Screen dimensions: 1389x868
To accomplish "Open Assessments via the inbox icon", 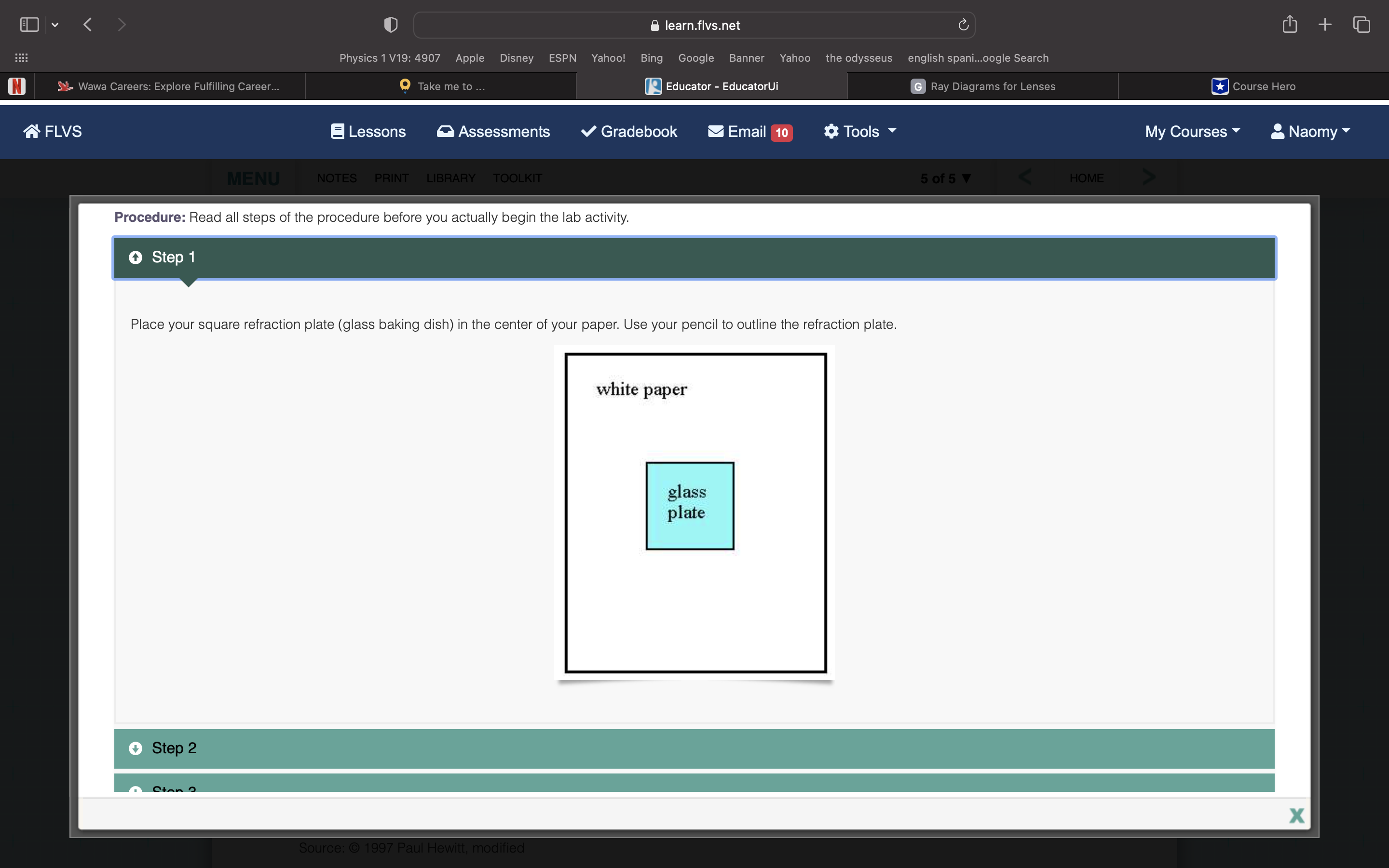I will coord(445,132).
